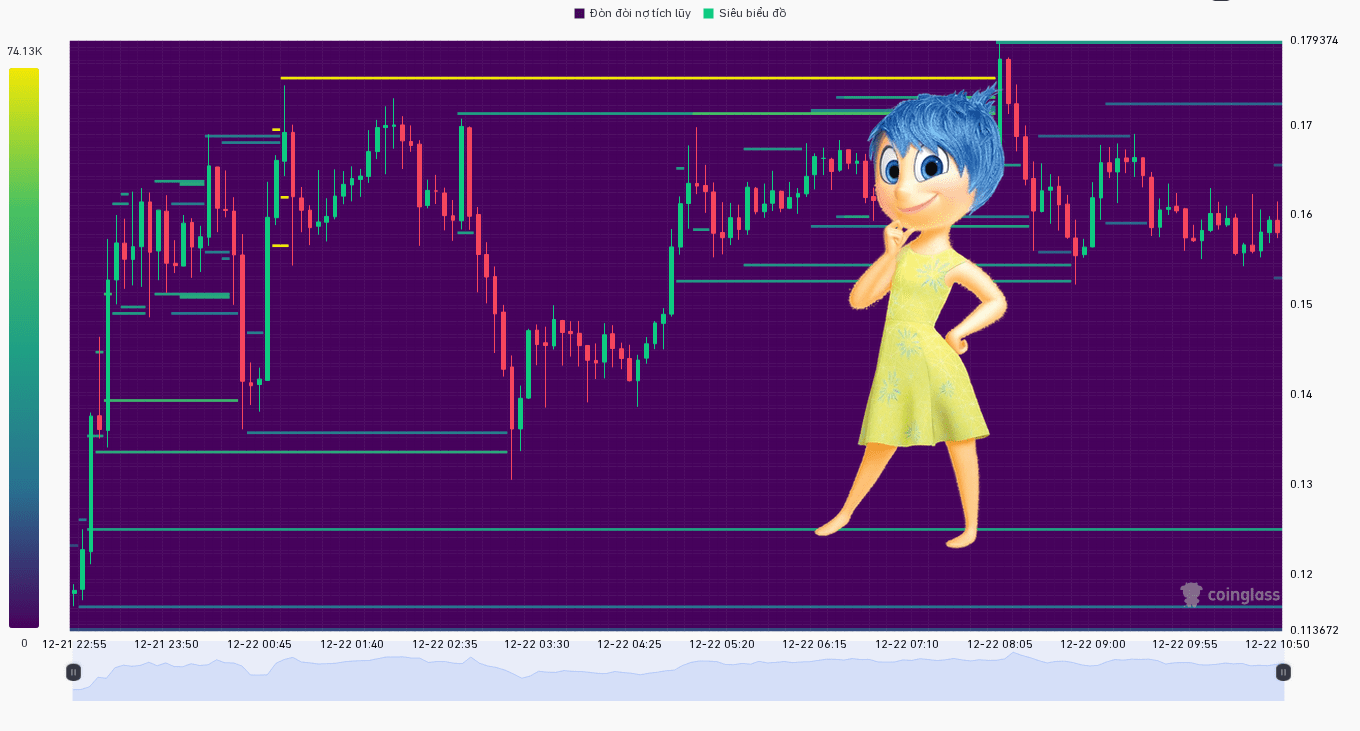Toggle the "Đòn đòi nợ tích lũy" legend series
The image size is (1360, 731).
pyautogui.click(x=632, y=13)
